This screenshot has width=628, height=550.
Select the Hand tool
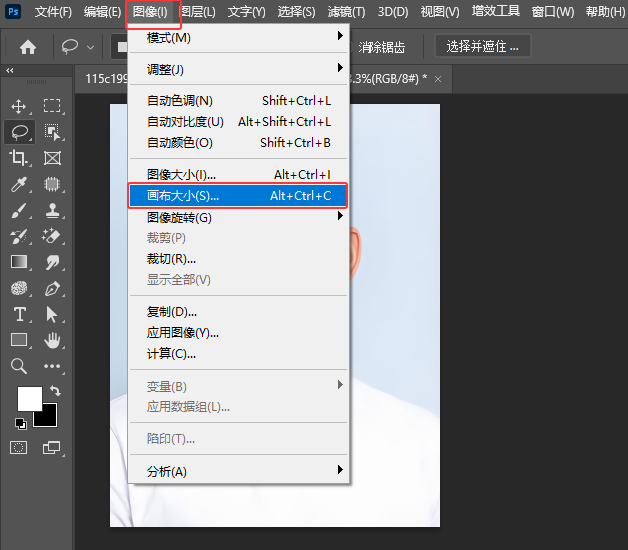click(52, 340)
